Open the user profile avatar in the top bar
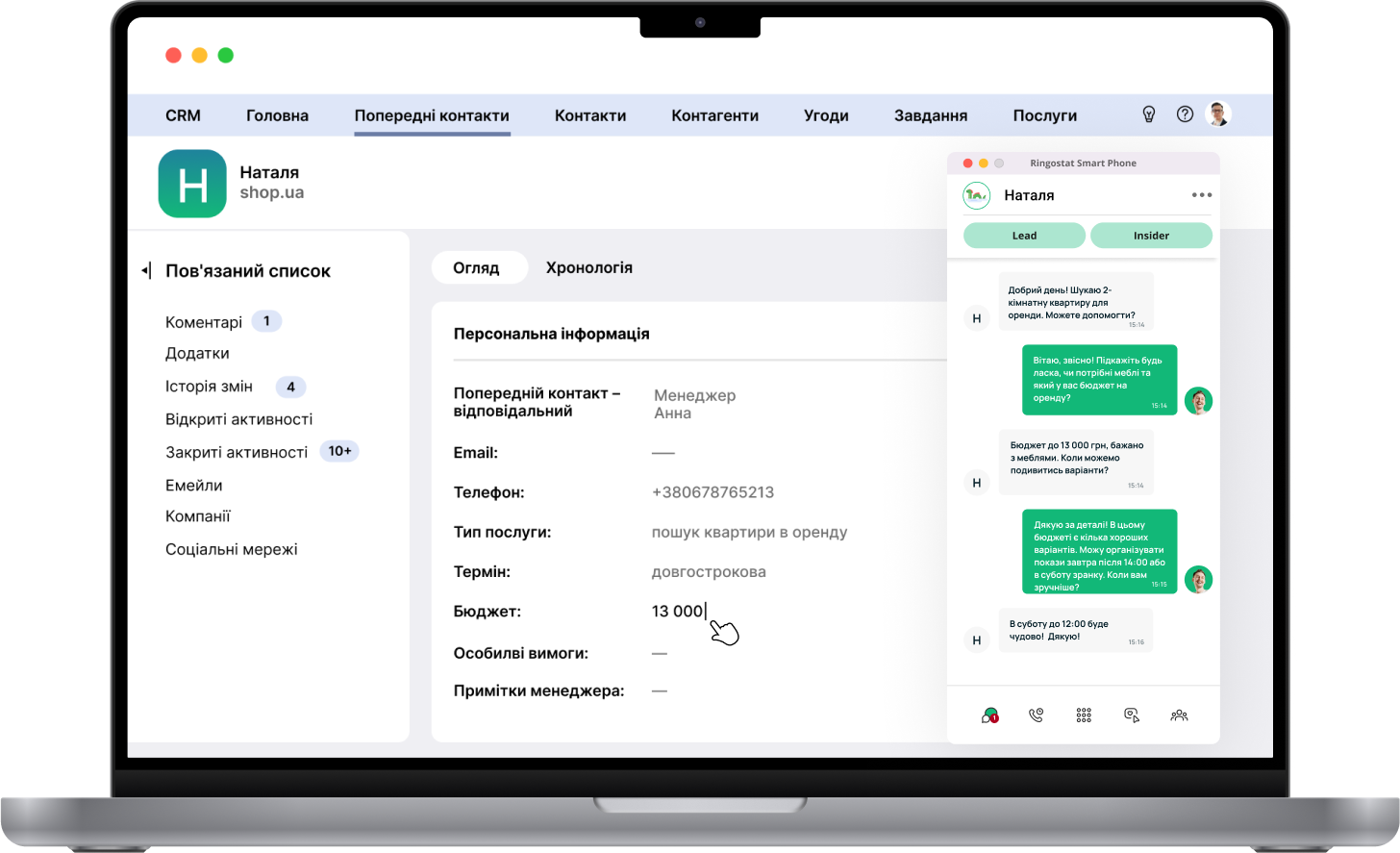Viewport: 1400px width, 853px height. click(1218, 114)
